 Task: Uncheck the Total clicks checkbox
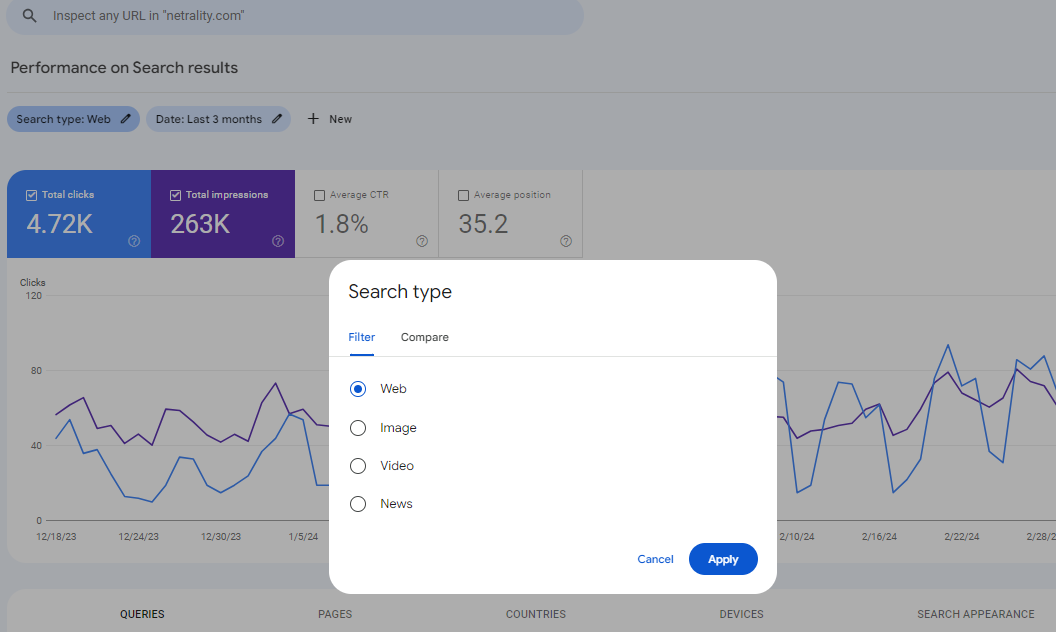pyautogui.click(x=32, y=195)
